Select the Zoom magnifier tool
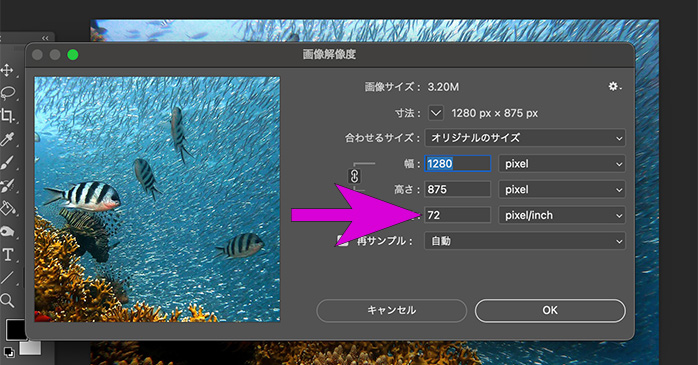 (x=7, y=300)
